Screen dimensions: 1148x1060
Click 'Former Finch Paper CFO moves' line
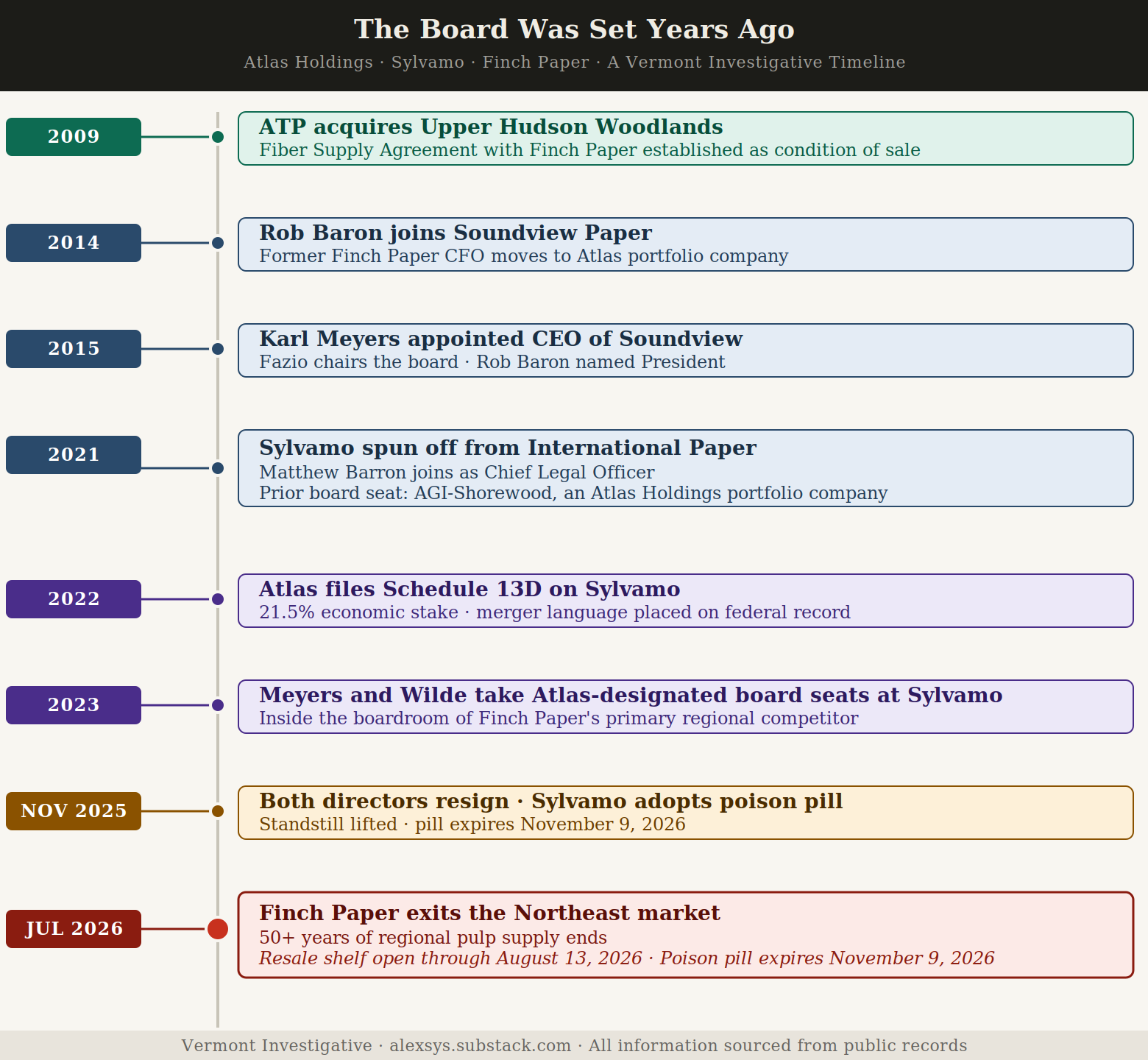pos(524,256)
